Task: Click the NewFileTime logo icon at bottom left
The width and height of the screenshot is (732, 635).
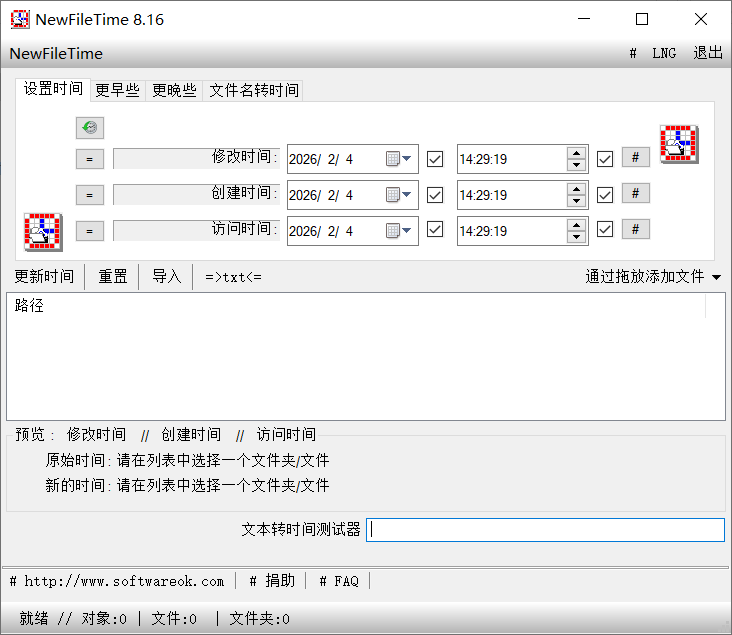Action: pyautogui.click(x=43, y=232)
